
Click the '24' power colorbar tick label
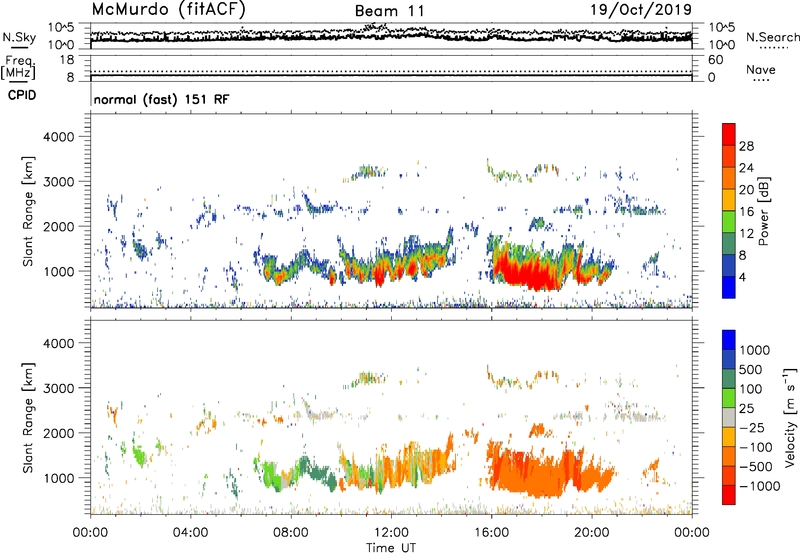pyautogui.click(x=746, y=168)
